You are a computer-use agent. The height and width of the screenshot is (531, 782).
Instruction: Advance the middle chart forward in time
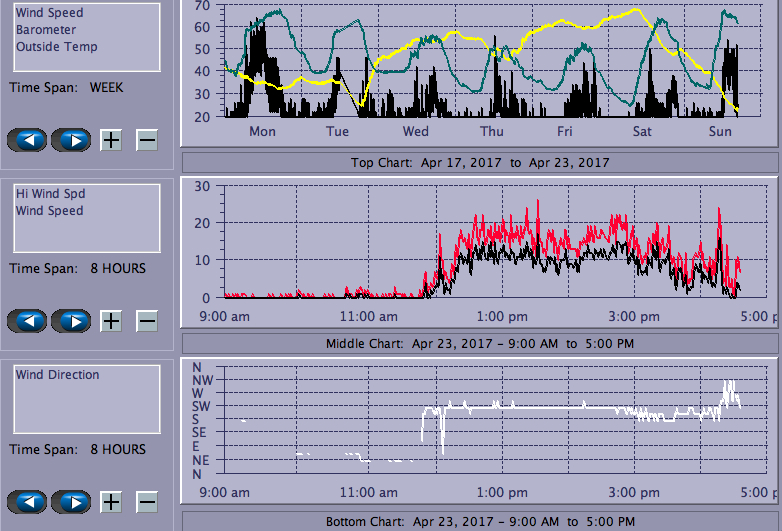(71, 321)
